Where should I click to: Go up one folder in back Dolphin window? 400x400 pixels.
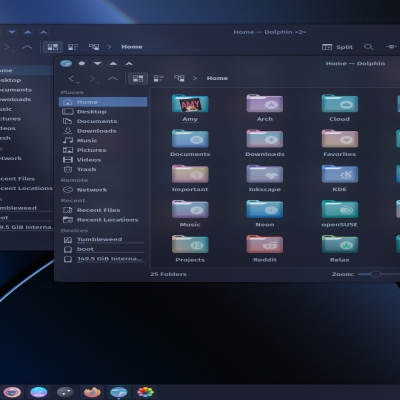[x=27, y=47]
